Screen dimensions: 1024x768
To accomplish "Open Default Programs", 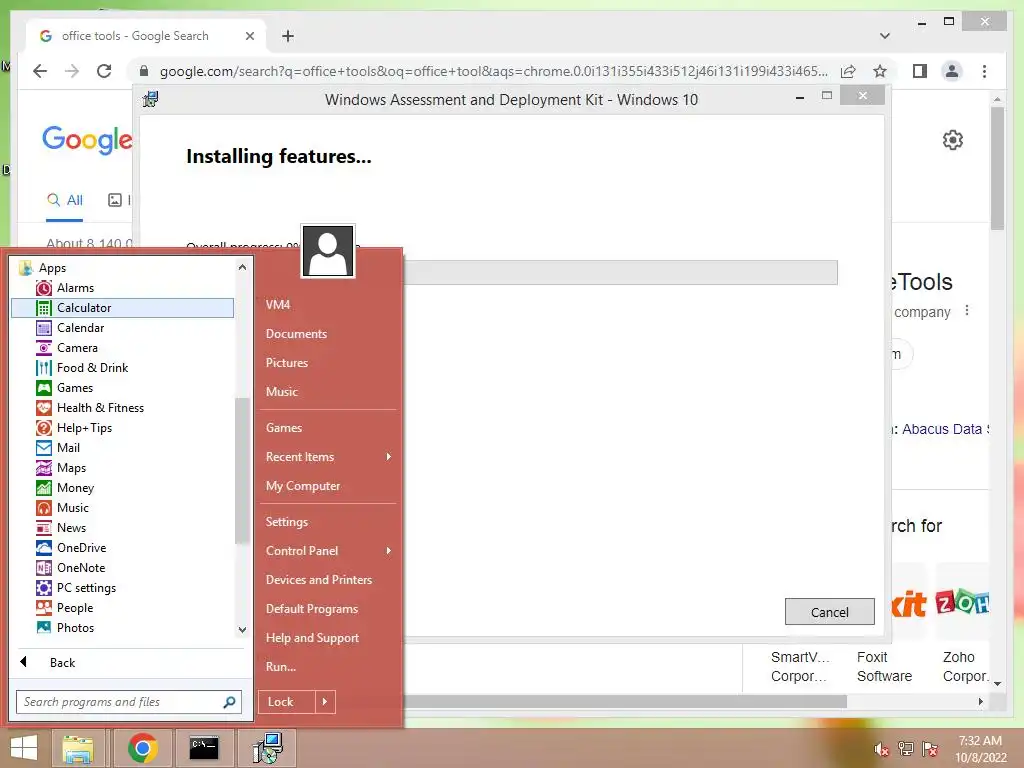I will tap(312, 609).
